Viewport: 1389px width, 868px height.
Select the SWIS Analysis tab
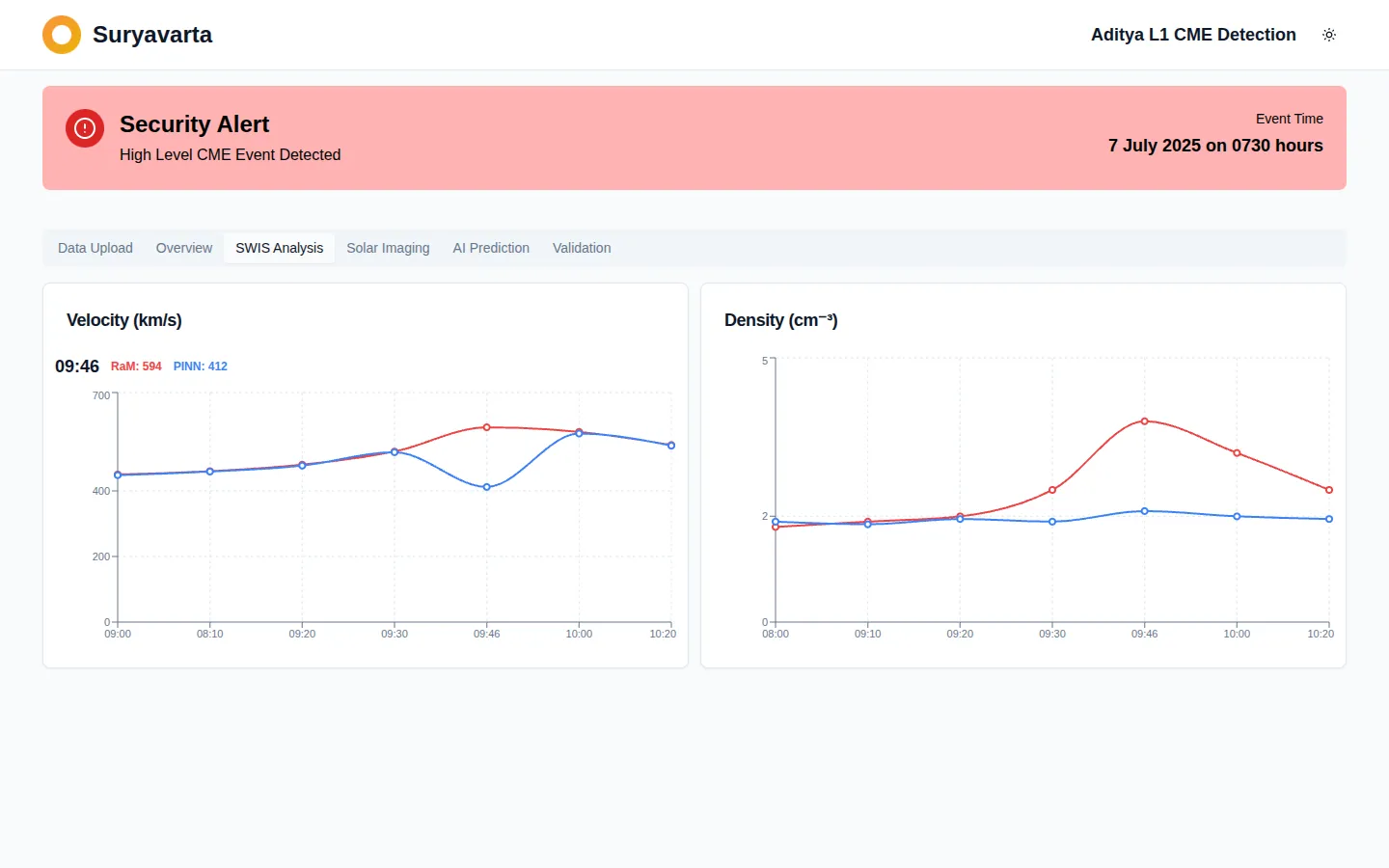click(x=280, y=248)
